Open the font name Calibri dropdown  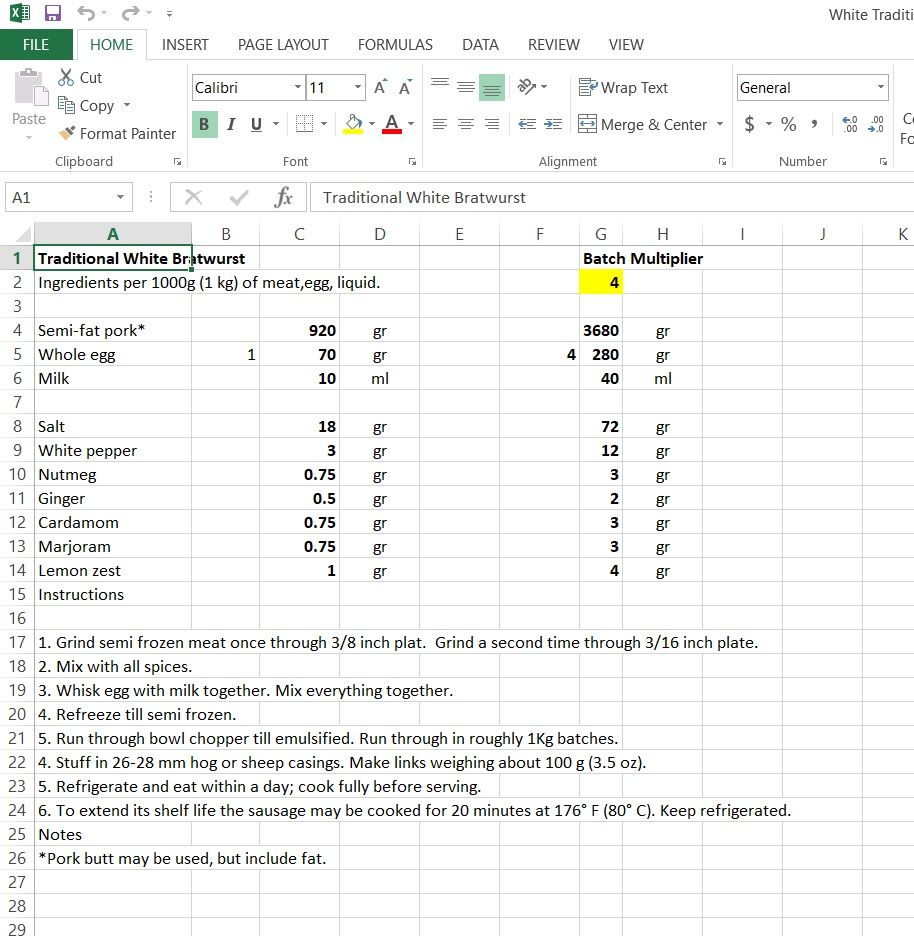(x=298, y=87)
